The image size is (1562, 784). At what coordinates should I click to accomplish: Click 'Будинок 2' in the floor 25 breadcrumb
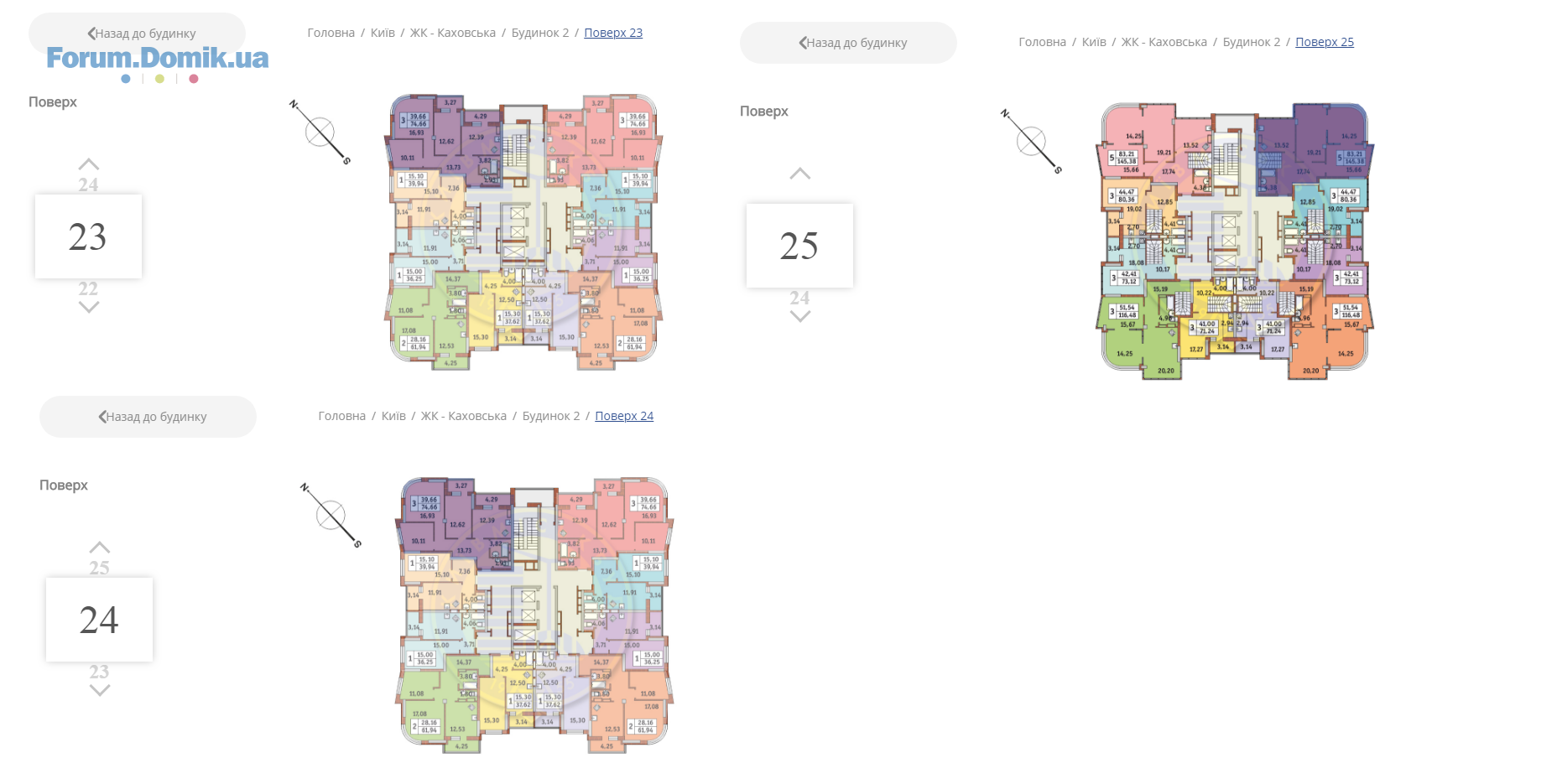(1252, 42)
